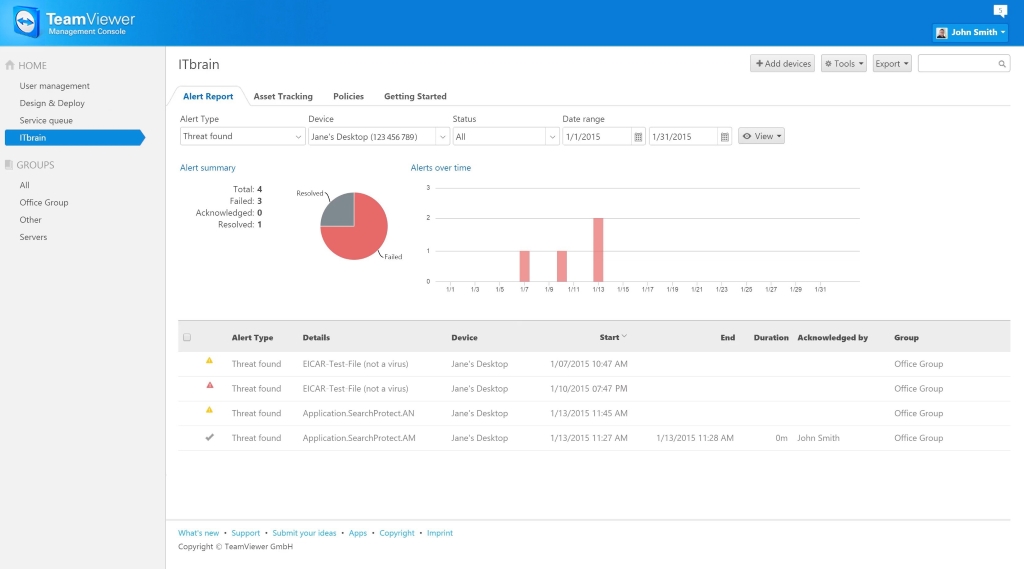Screen dimensions: 1024x569
Task: Select the Servers group
Action: (x=33, y=237)
